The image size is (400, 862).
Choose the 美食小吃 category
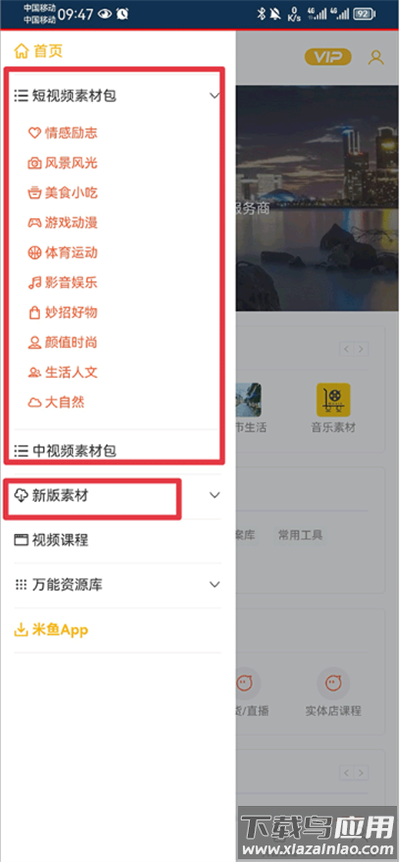63,193
